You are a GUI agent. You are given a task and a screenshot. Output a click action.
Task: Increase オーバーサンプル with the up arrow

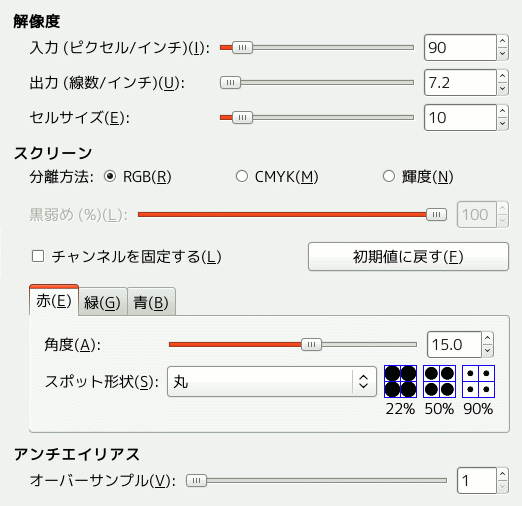tap(502, 474)
